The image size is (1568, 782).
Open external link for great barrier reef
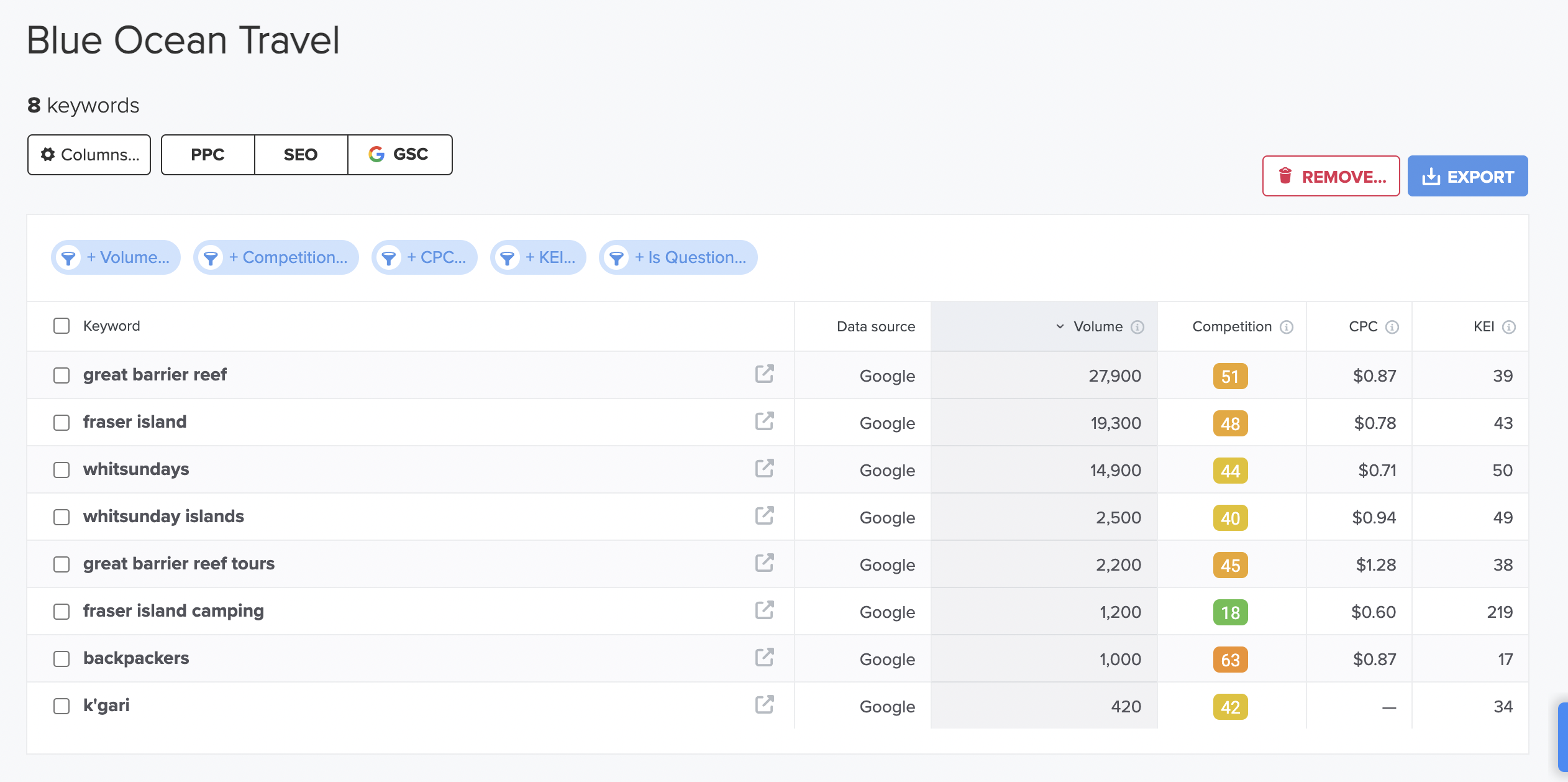click(x=764, y=374)
